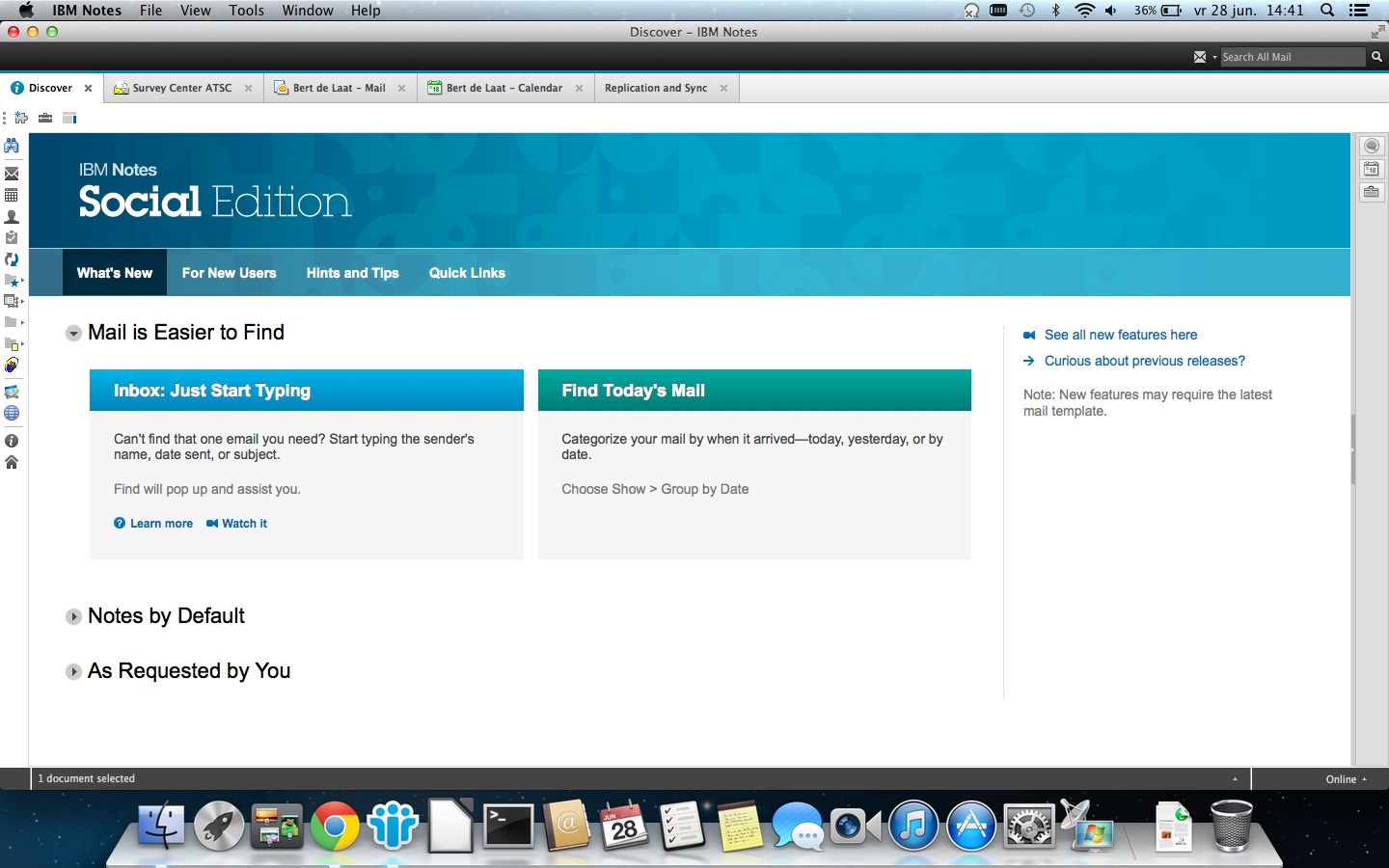Close the Replication and Sync tab
Screen dimensions: 1389x868
723,88
